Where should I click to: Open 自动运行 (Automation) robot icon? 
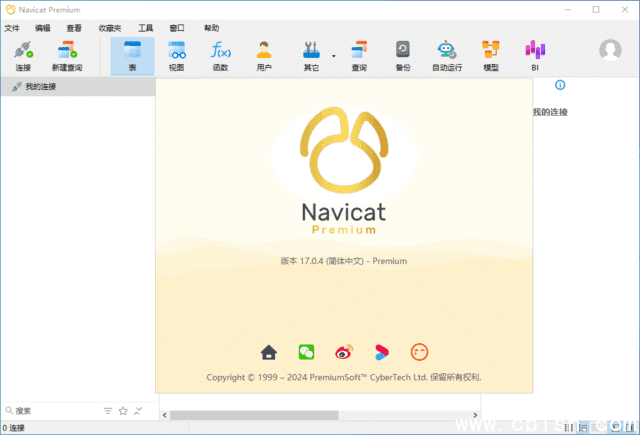click(446, 55)
